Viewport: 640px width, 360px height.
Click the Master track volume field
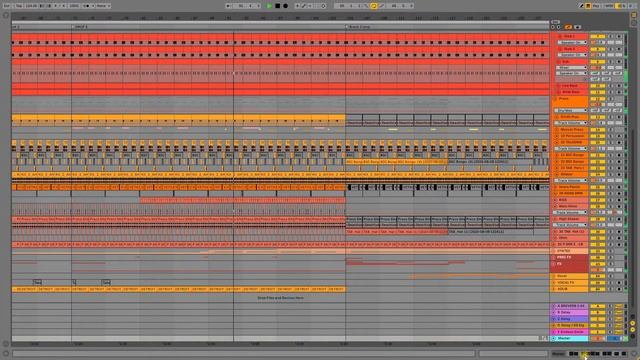(597, 339)
